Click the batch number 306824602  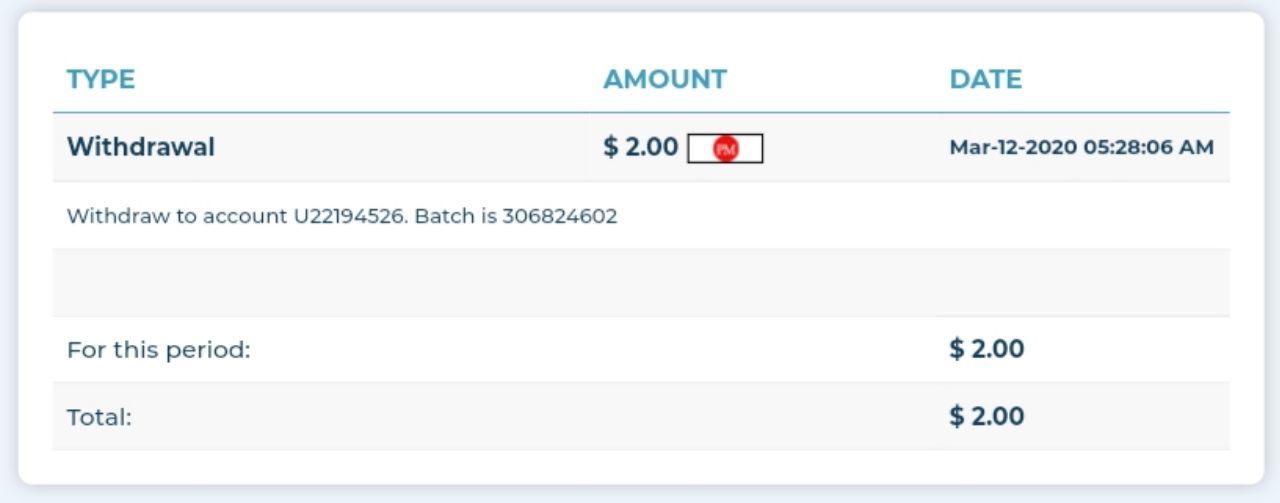pyautogui.click(x=560, y=216)
